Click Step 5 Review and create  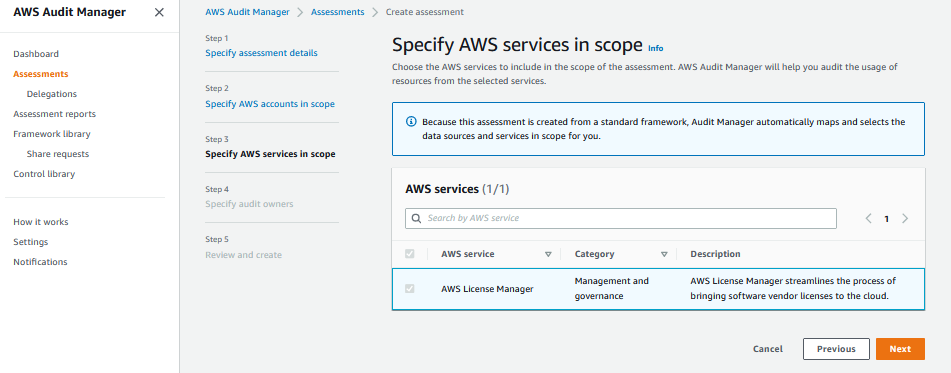click(x=244, y=255)
